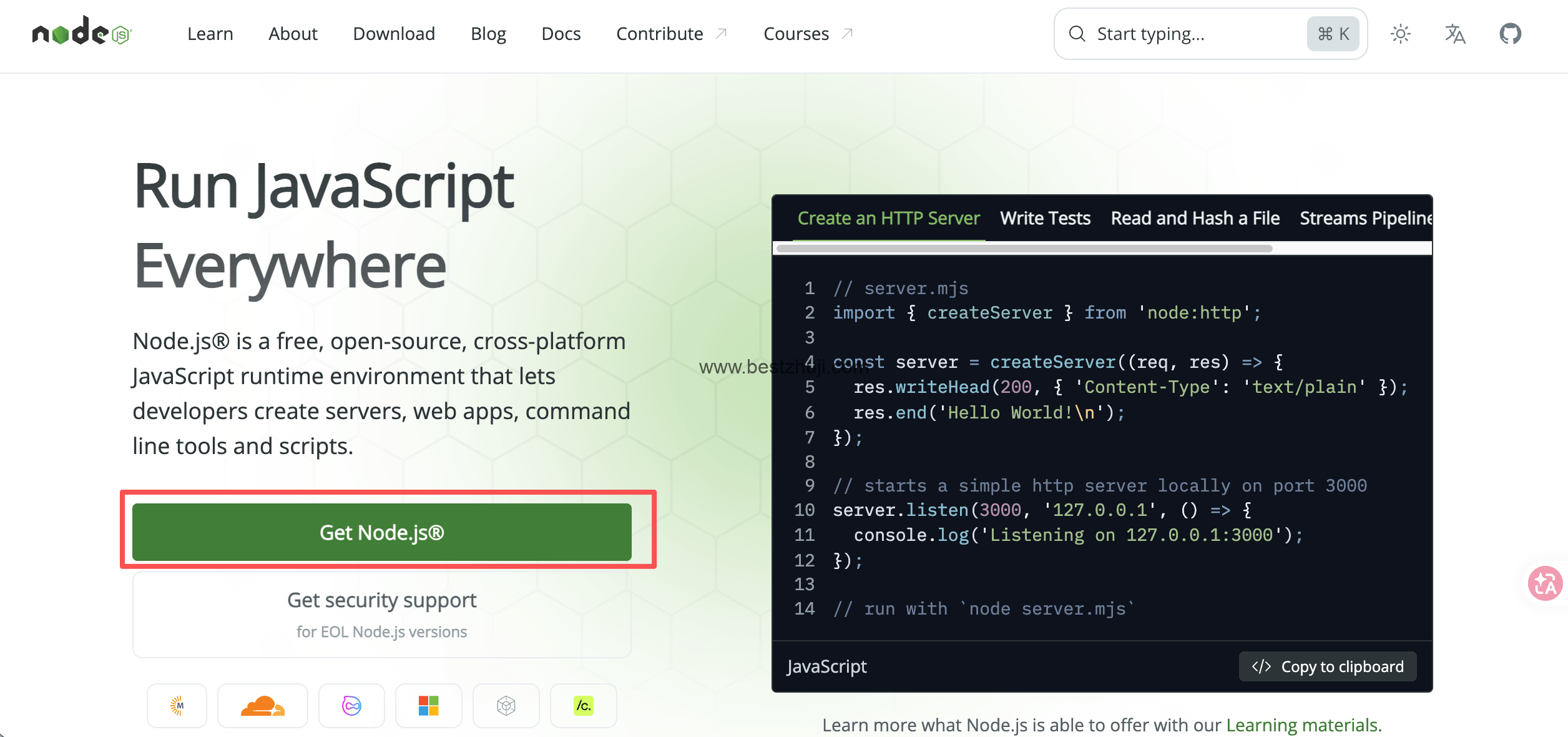Click the Node.js logo in the header
The image size is (1568, 737).
click(x=82, y=31)
